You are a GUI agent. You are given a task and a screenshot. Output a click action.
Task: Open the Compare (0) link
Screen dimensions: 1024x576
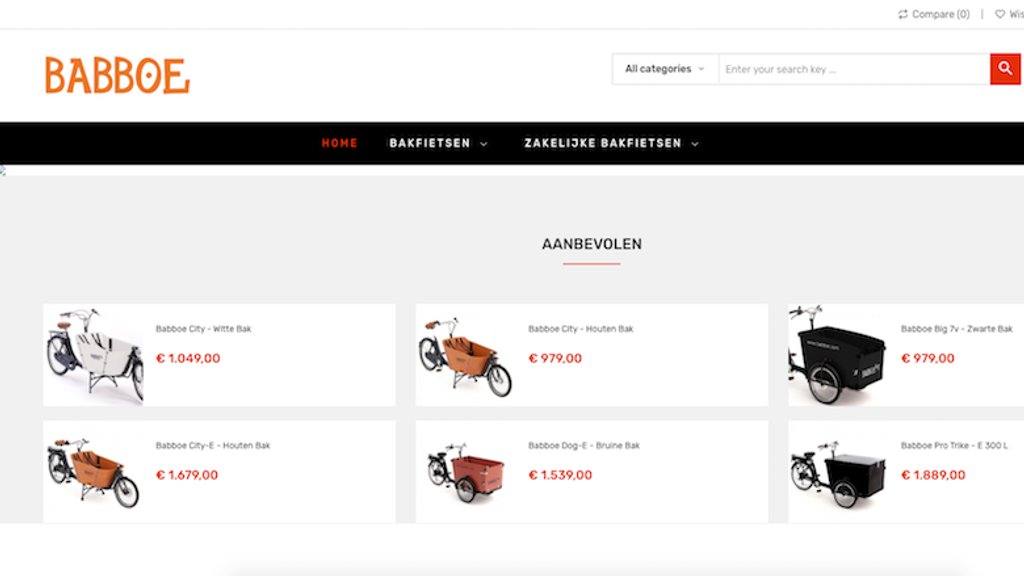point(940,14)
